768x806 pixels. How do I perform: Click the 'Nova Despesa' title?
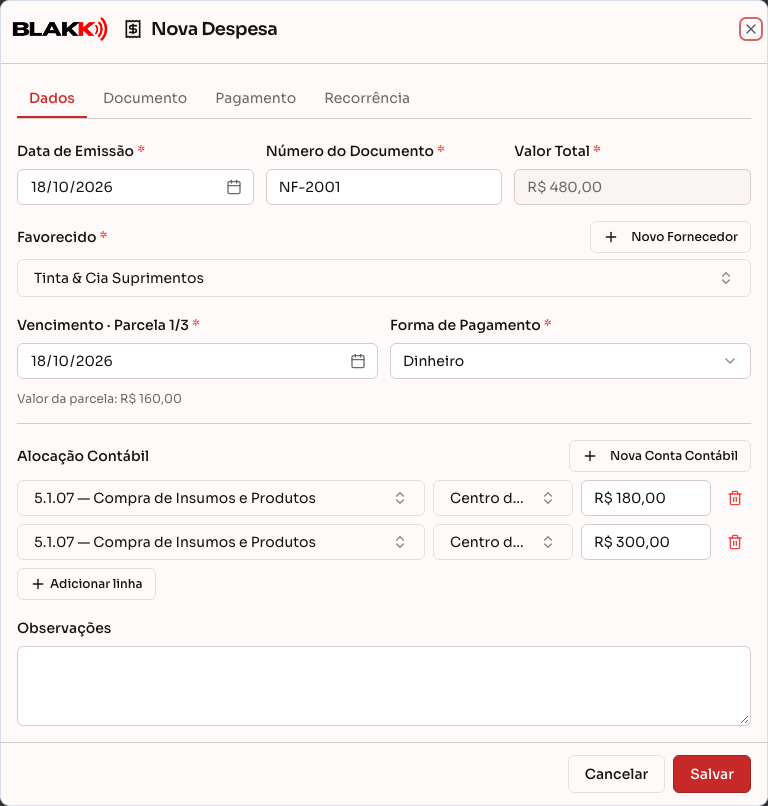point(214,29)
